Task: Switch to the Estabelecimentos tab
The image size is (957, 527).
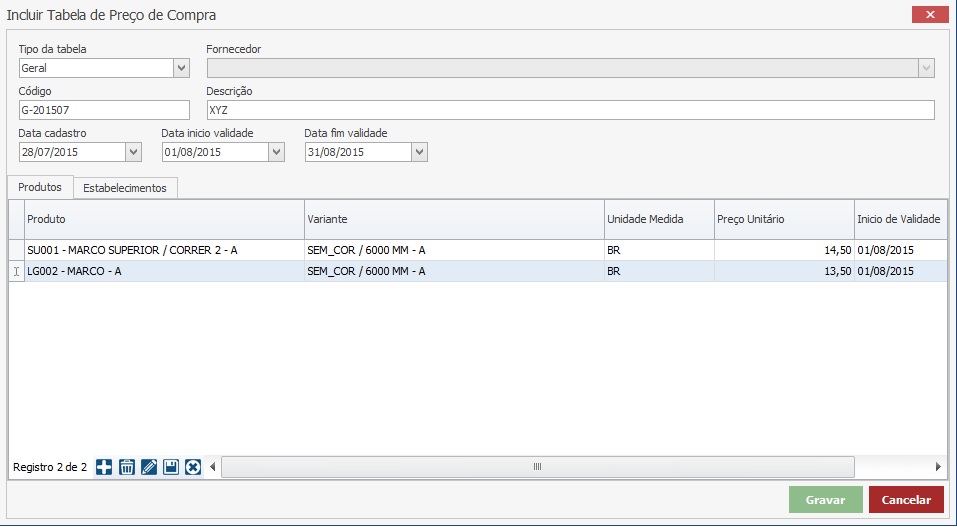Action: tap(125, 188)
